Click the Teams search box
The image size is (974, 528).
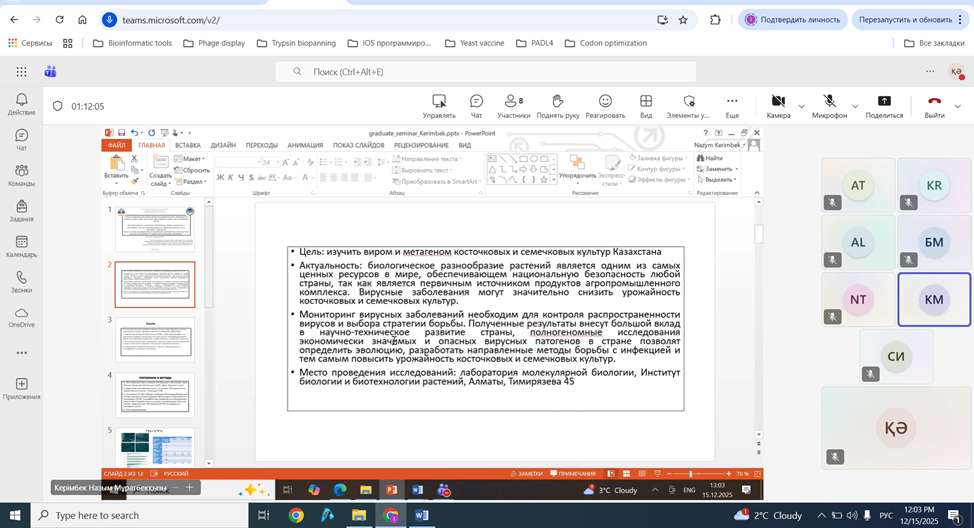pyautogui.click(x=486, y=72)
